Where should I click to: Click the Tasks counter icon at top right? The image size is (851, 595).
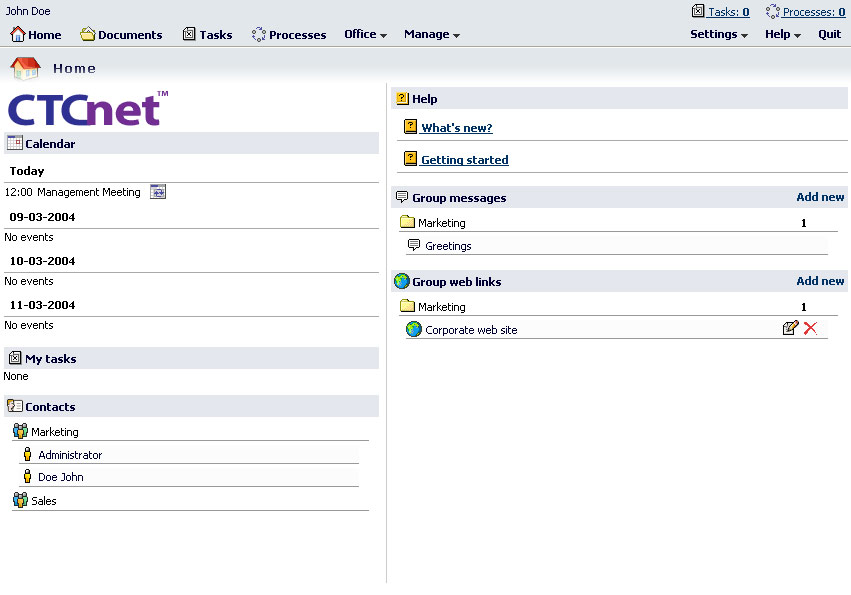click(x=698, y=11)
